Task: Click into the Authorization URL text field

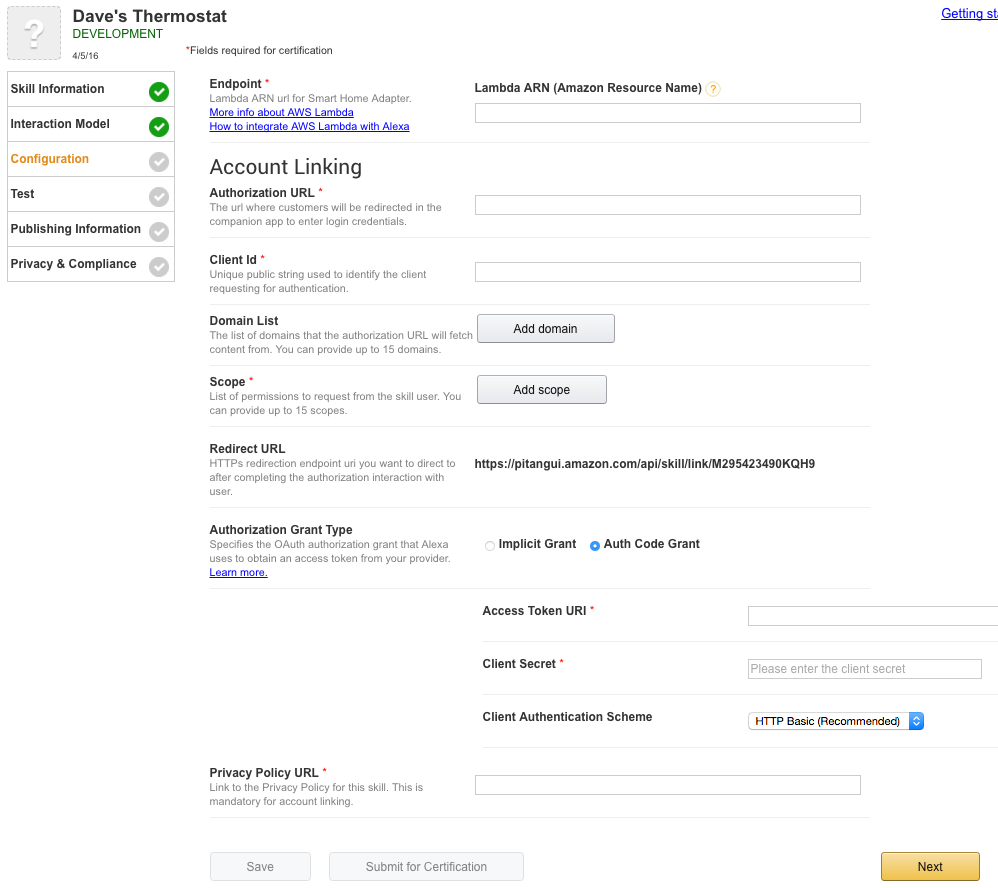Action: (667, 205)
